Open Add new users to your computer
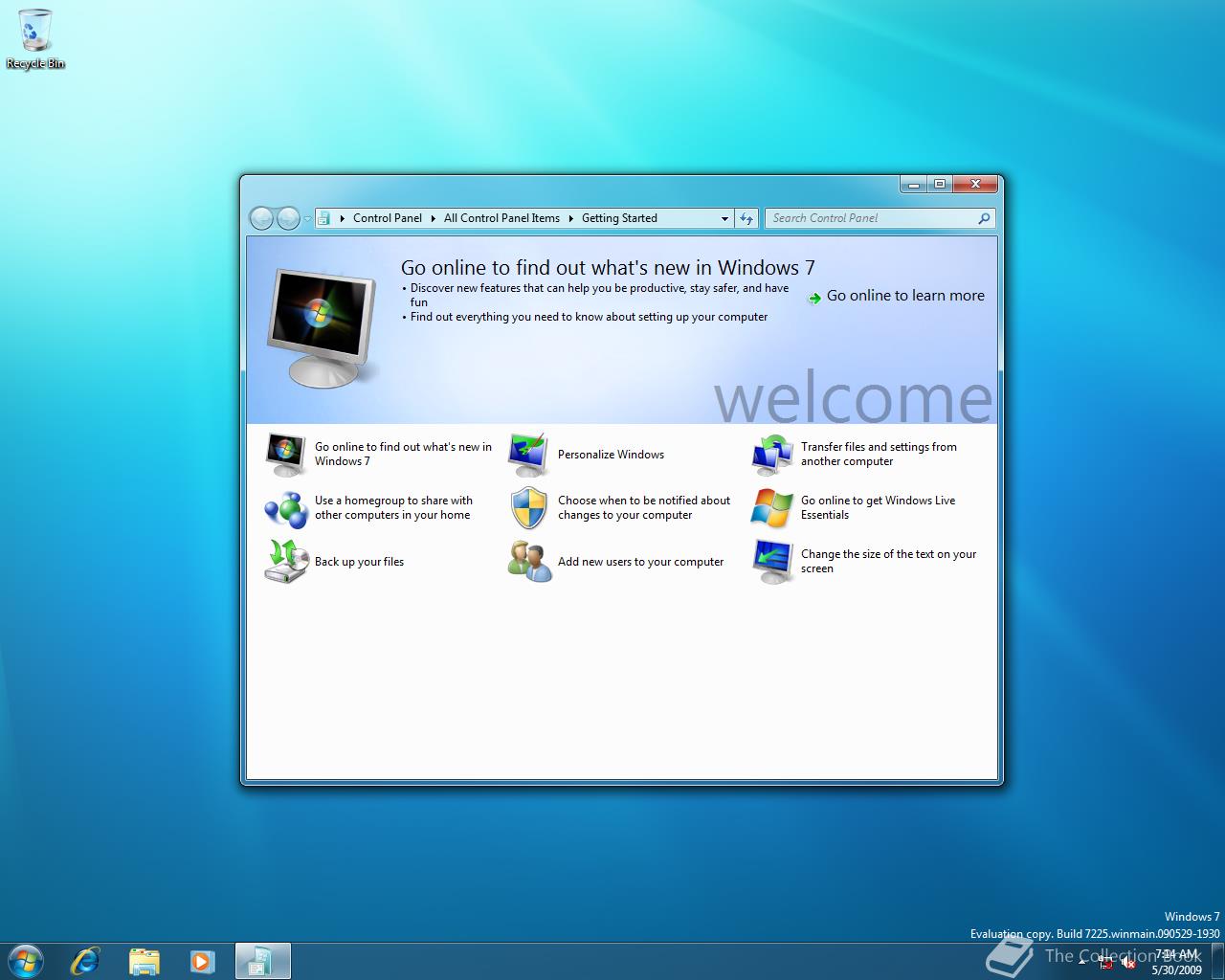The image size is (1225, 980). click(640, 562)
